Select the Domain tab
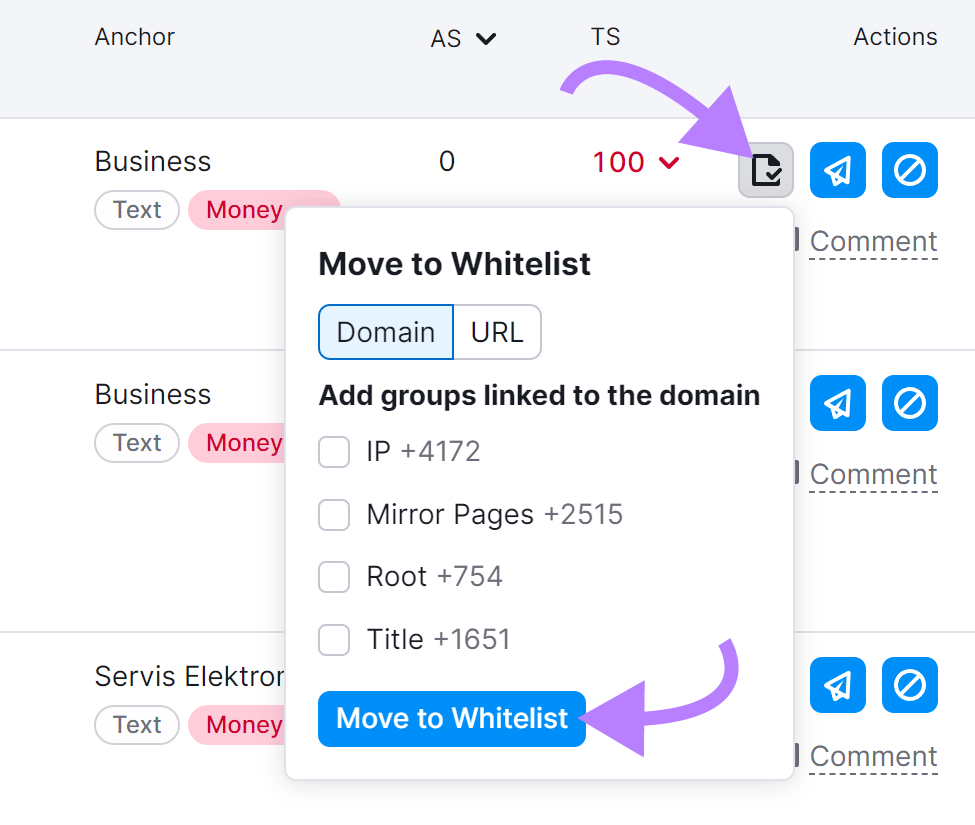Screen dimensions: 975x825 [385, 332]
